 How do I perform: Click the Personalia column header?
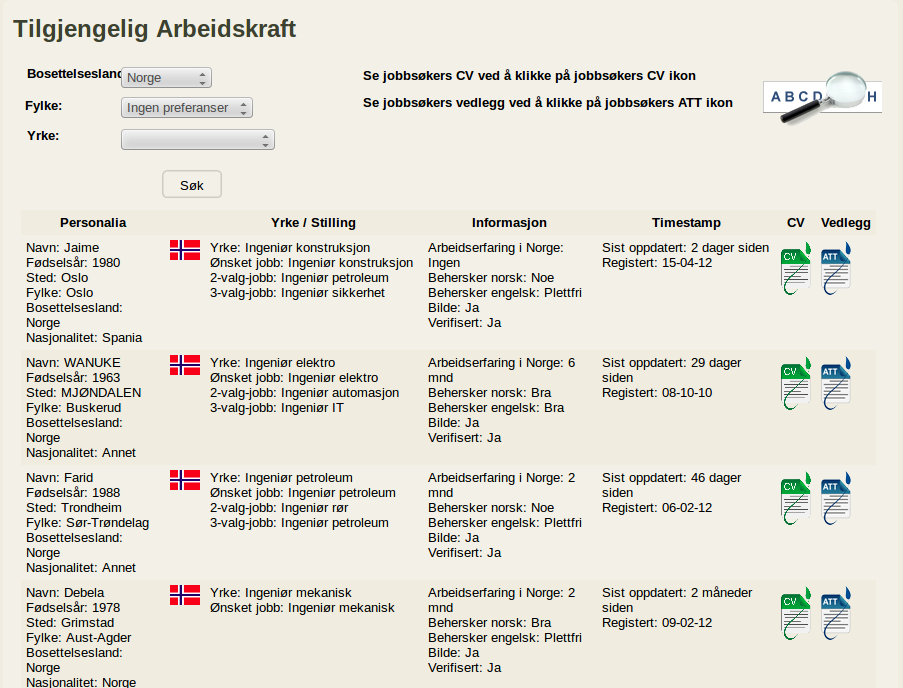93,223
